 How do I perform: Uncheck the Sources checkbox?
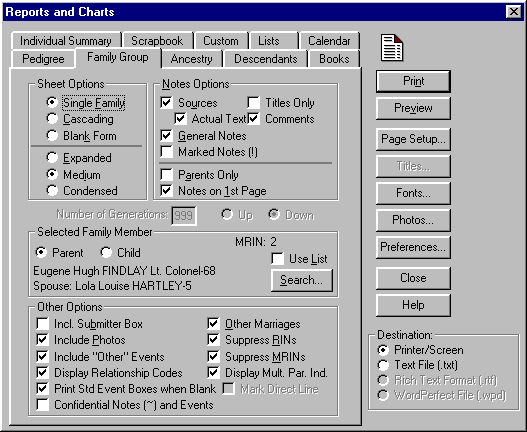(x=167, y=103)
